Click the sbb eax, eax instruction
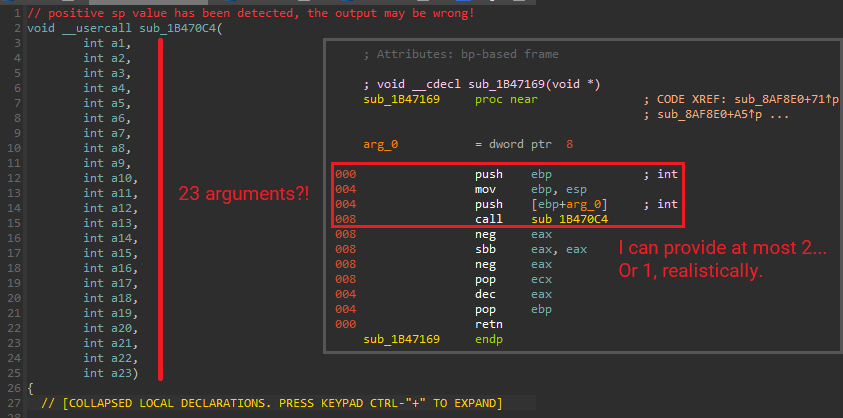Image resolution: width=843 pixels, height=418 pixels. coord(520,249)
